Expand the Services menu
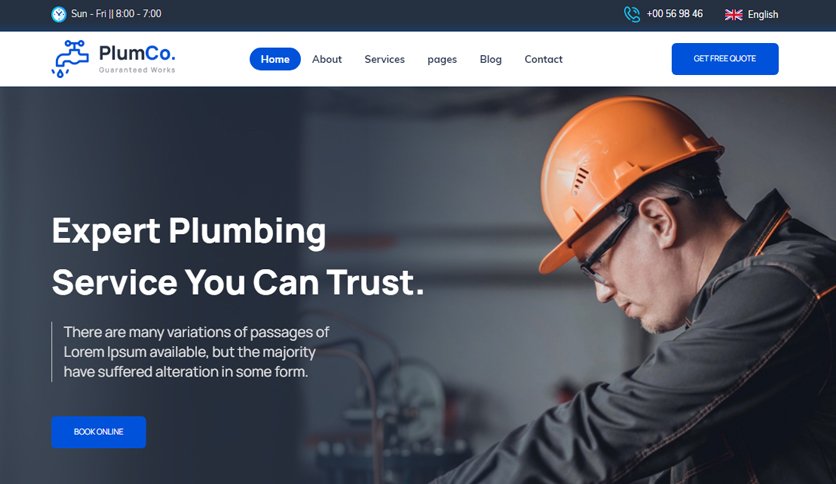The width and height of the screenshot is (836, 484). click(x=384, y=59)
